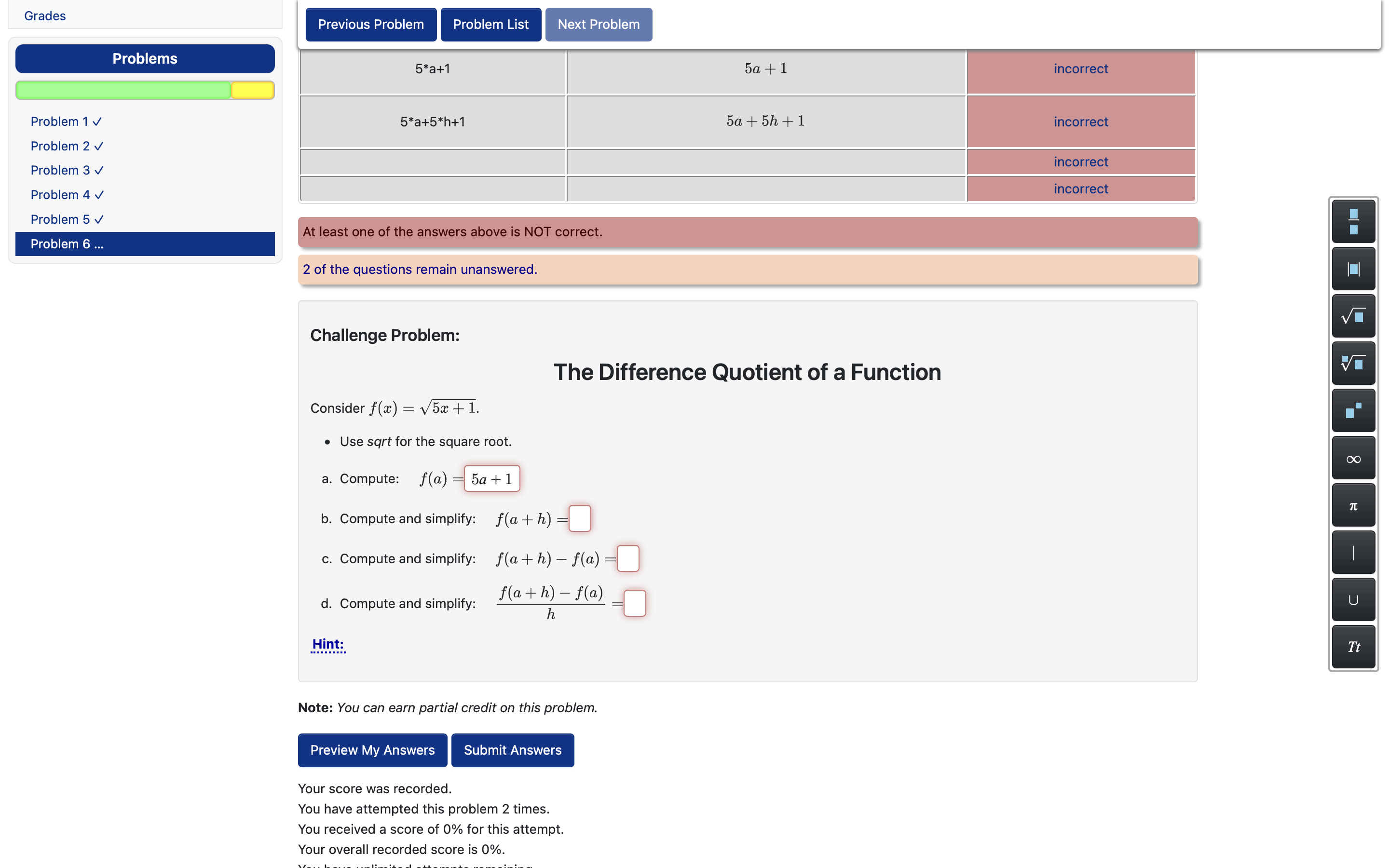This screenshot has height=868, width=1389.
Task: Switch to text mode with the Tt icon
Action: tap(1353, 646)
